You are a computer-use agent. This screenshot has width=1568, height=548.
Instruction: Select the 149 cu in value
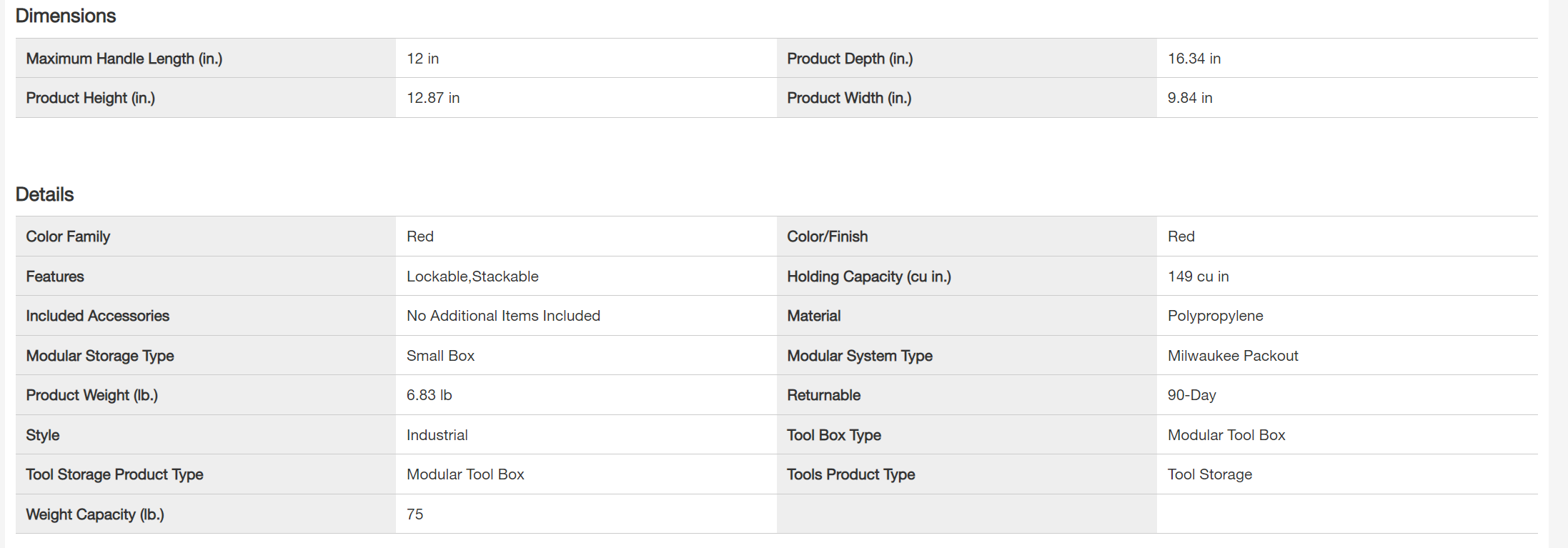tap(1199, 277)
